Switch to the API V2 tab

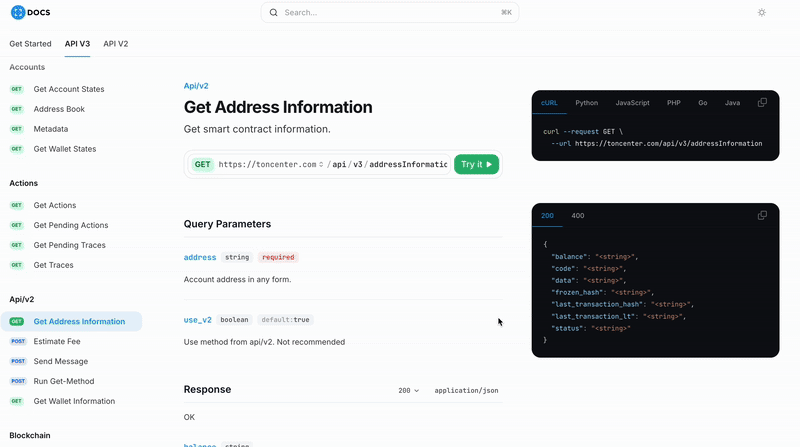116,43
